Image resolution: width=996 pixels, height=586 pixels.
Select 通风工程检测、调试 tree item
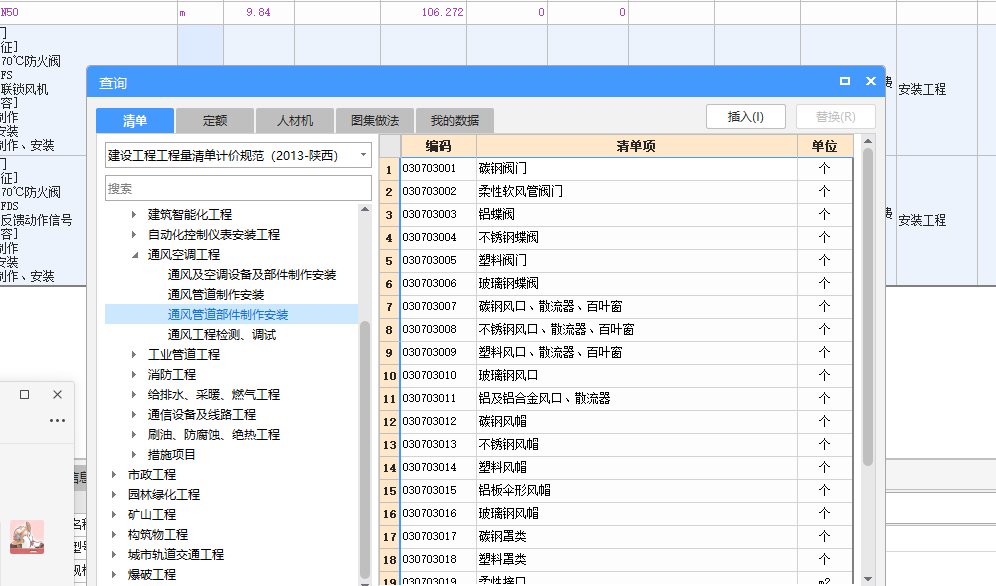(222, 335)
